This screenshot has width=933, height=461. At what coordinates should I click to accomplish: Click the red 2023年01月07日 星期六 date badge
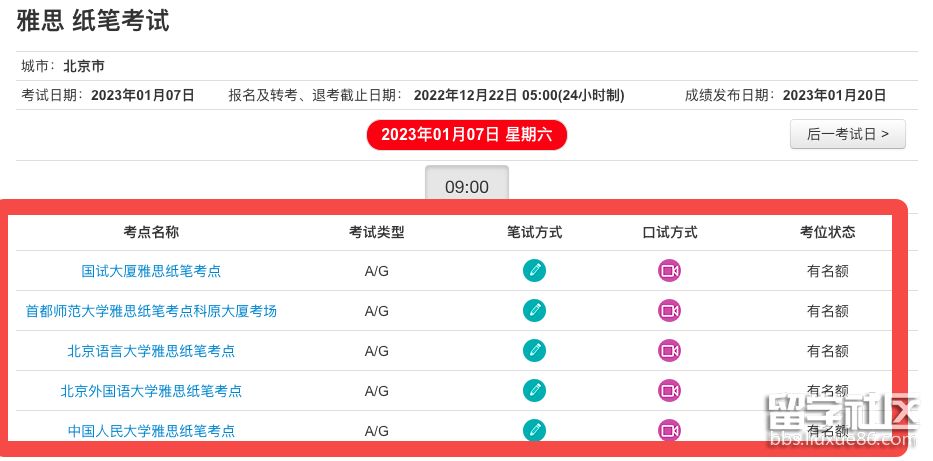point(466,134)
